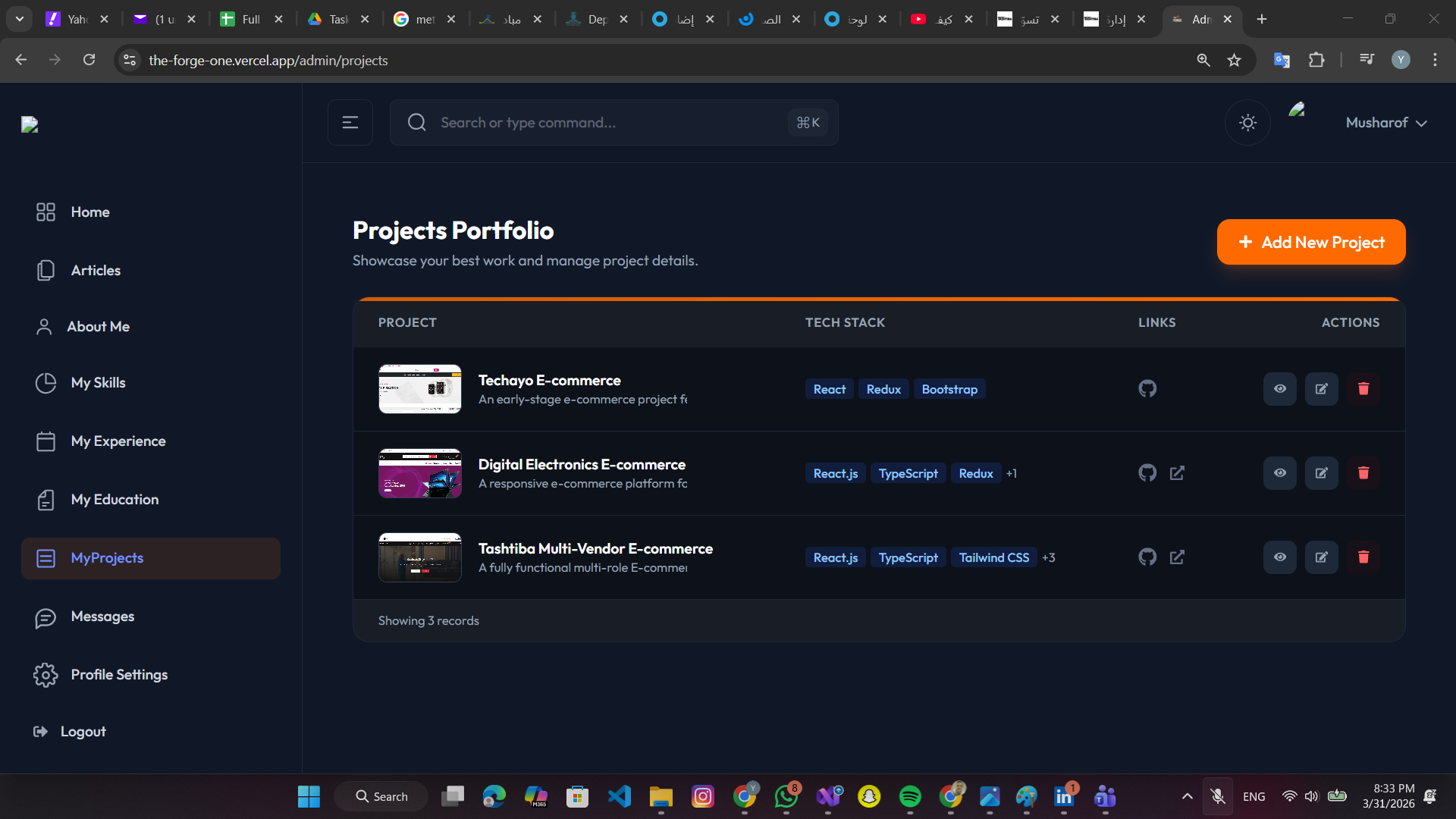Open the Tashtiba project thumbnail
This screenshot has width=1456, height=819.
tap(419, 557)
